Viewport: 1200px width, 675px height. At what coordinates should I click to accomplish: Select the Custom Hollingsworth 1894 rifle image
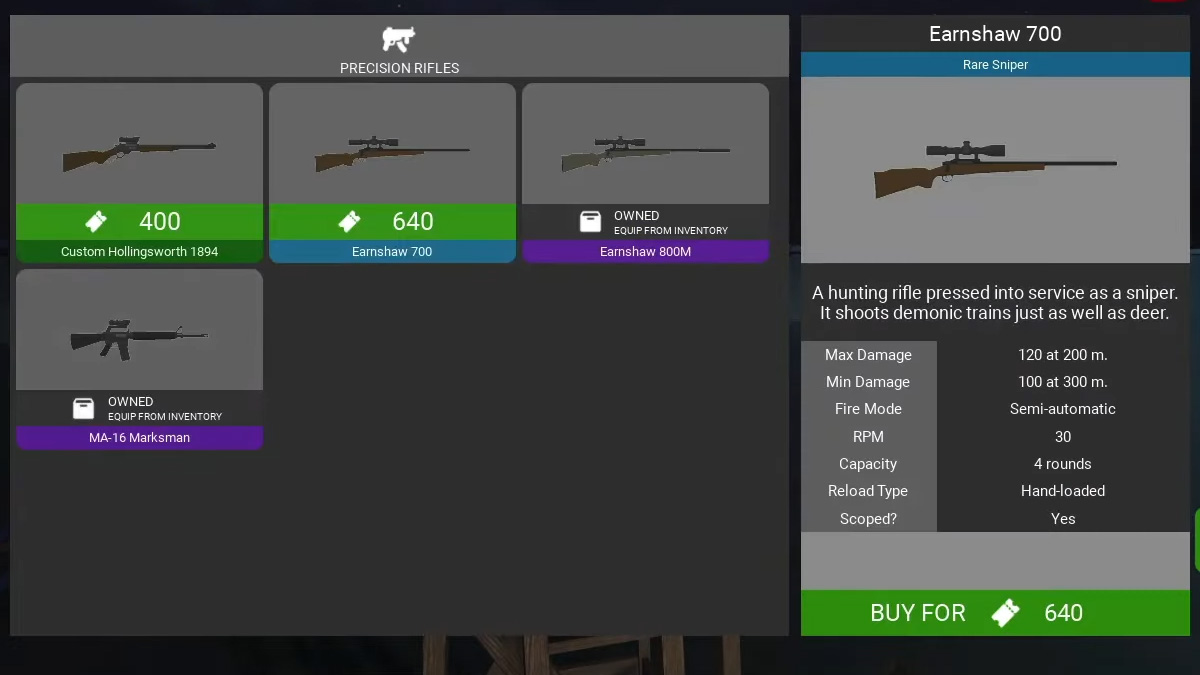tap(140, 144)
